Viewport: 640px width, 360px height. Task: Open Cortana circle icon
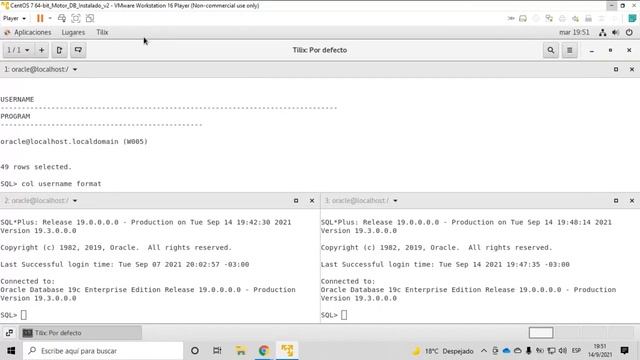click(195, 351)
